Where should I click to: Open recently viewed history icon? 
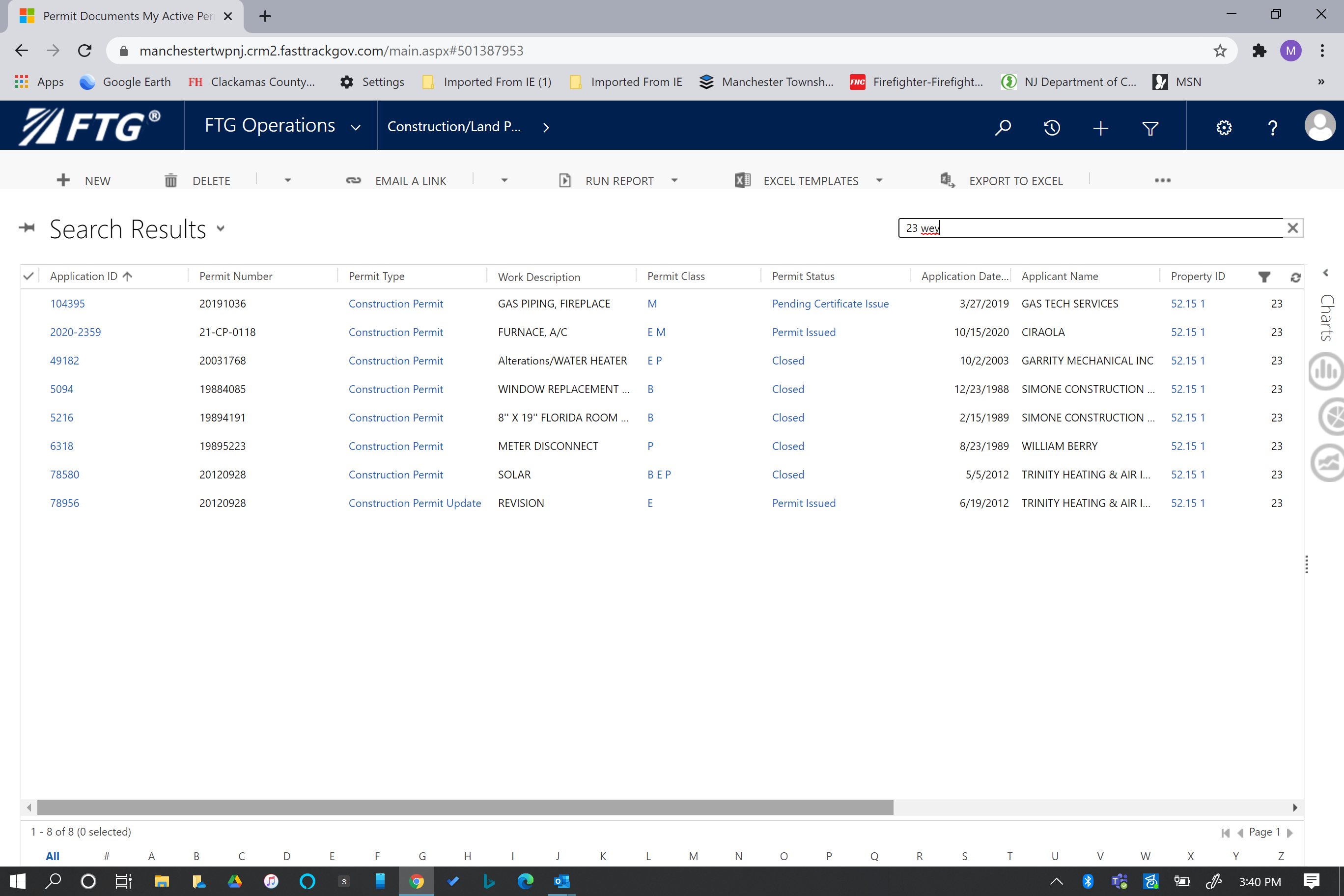pyautogui.click(x=1051, y=127)
